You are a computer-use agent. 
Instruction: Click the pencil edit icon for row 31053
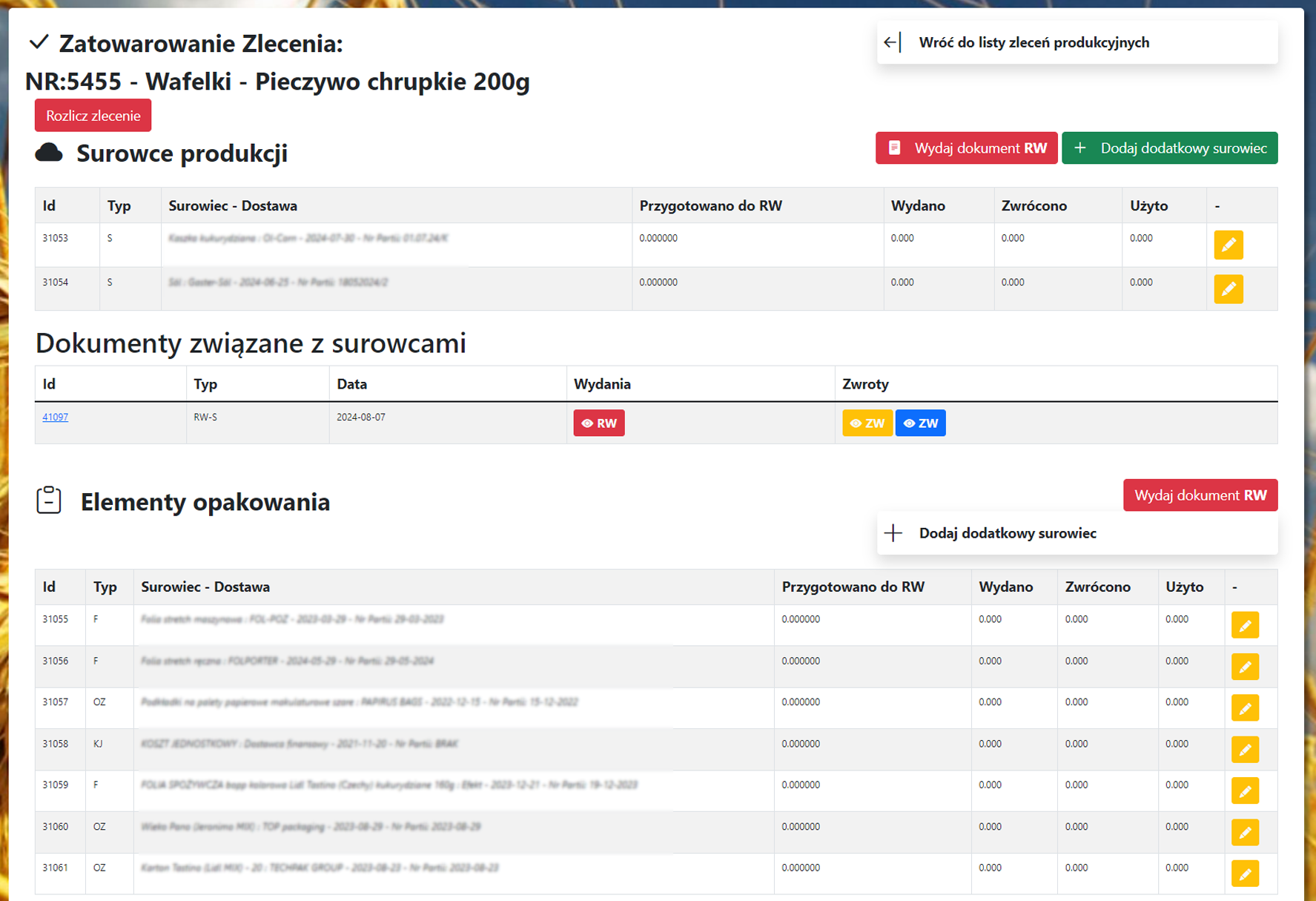click(x=1228, y=245)
